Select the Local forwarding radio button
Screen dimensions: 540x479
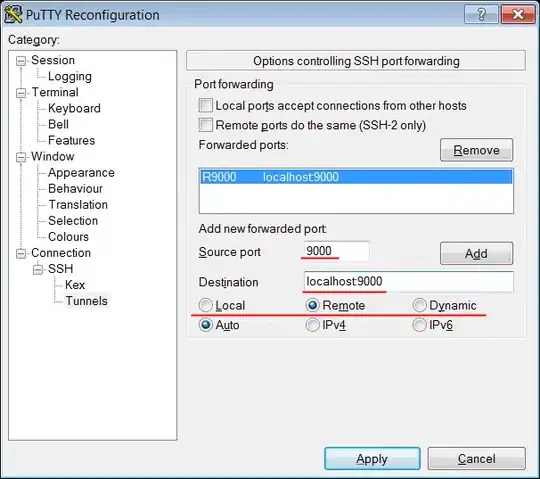[x=206, y=305]
